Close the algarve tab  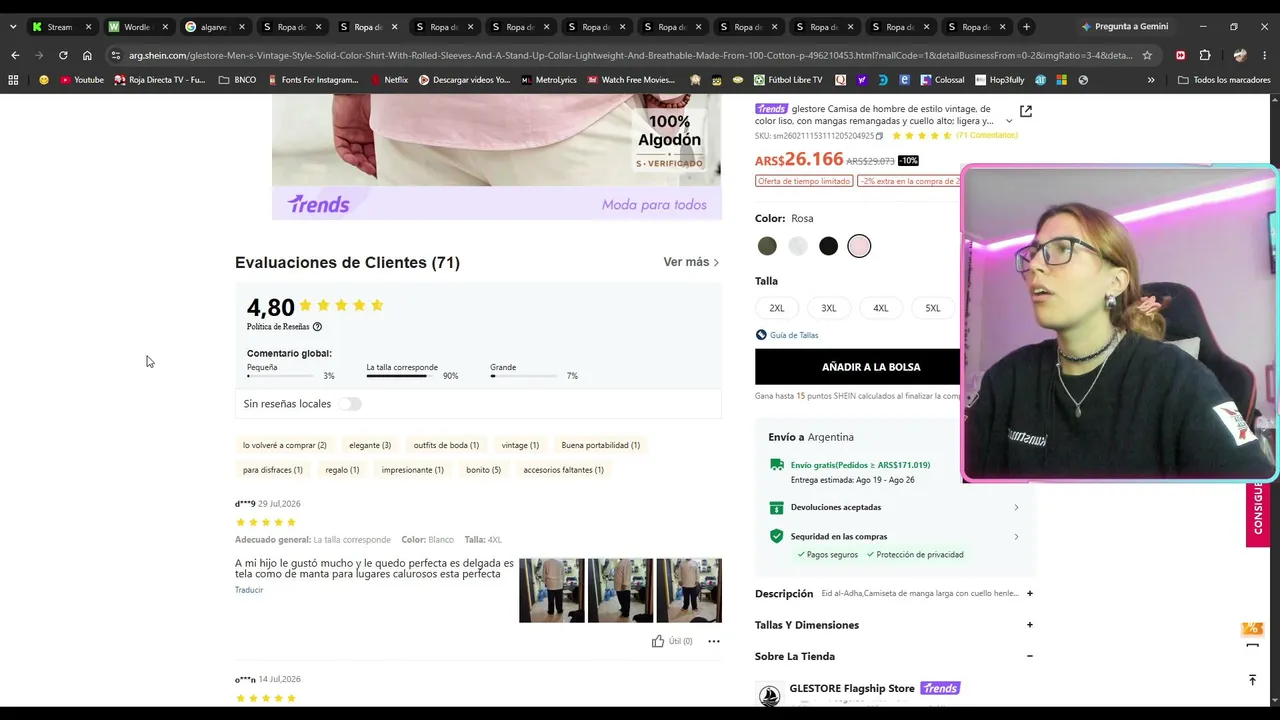click(241, 27)
